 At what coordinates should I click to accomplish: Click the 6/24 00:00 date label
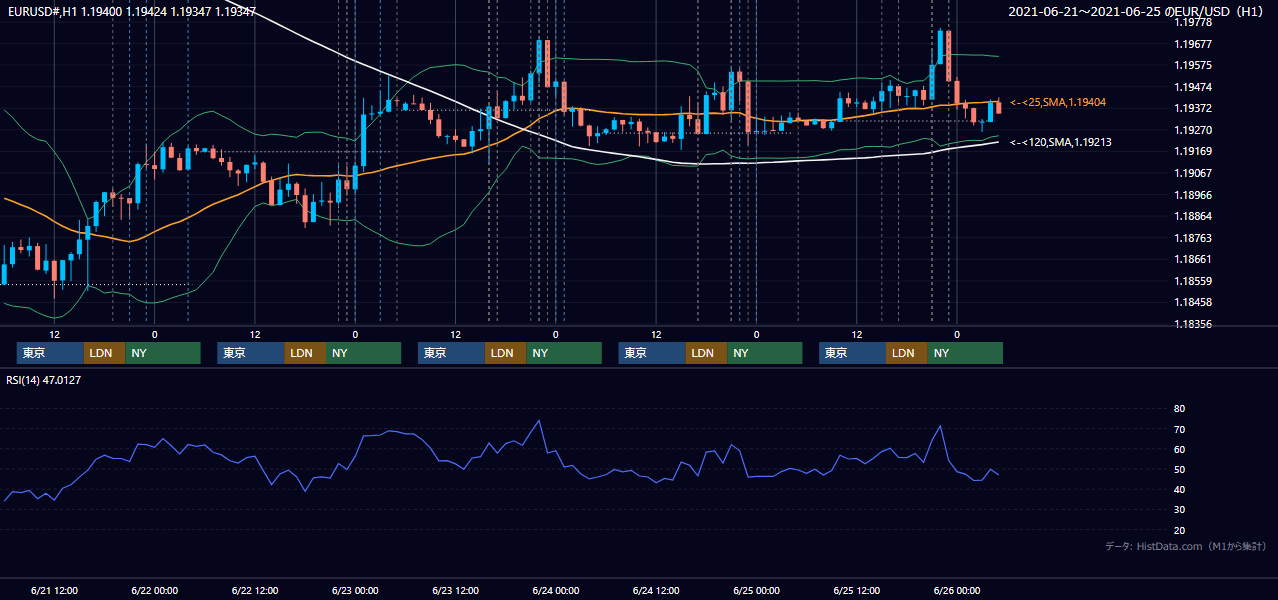[x=555, y=590]
